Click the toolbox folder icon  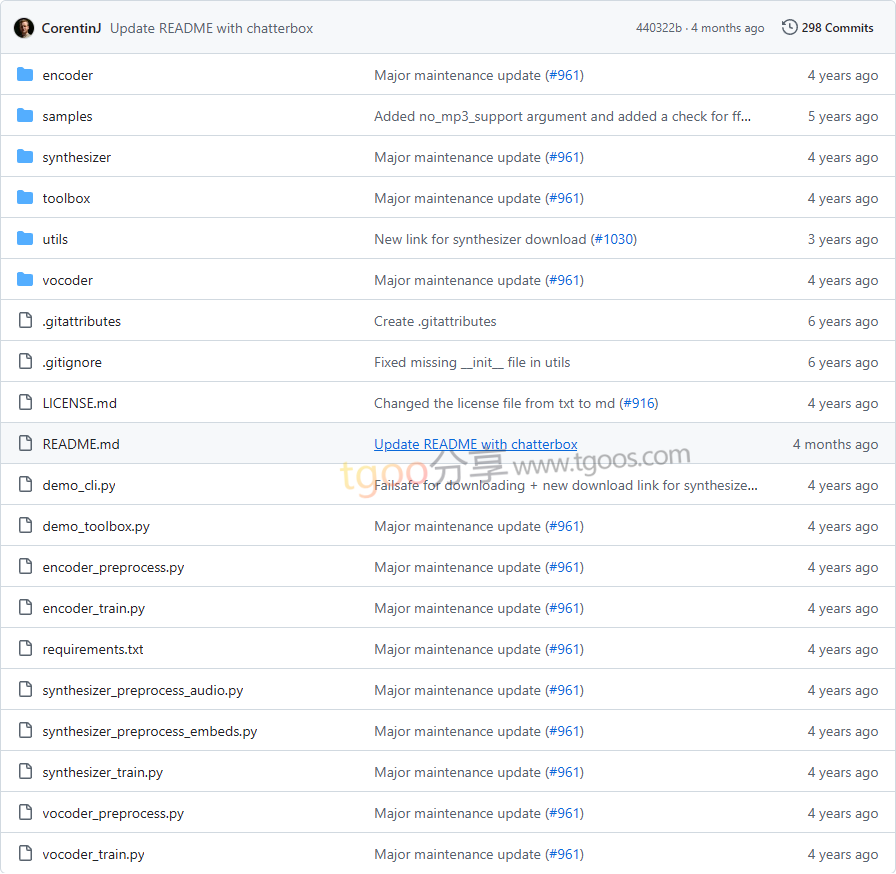(25, 198)
